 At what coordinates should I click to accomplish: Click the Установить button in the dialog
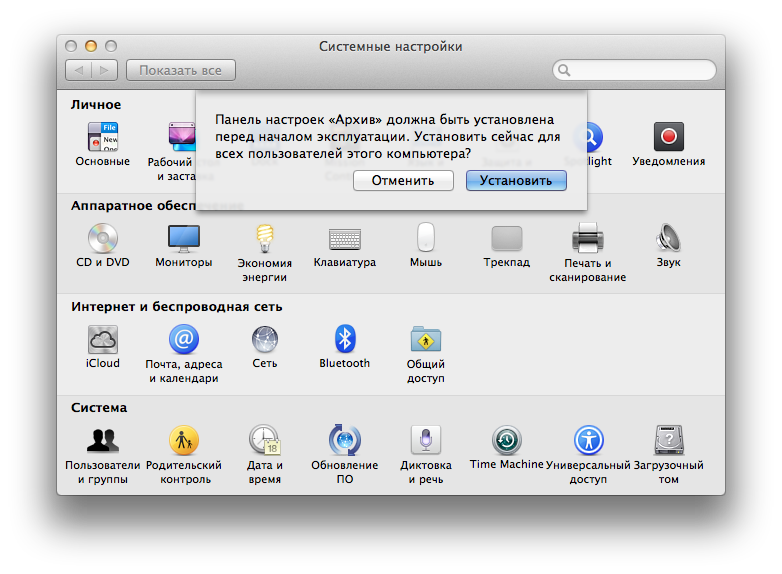coord(516,181)
